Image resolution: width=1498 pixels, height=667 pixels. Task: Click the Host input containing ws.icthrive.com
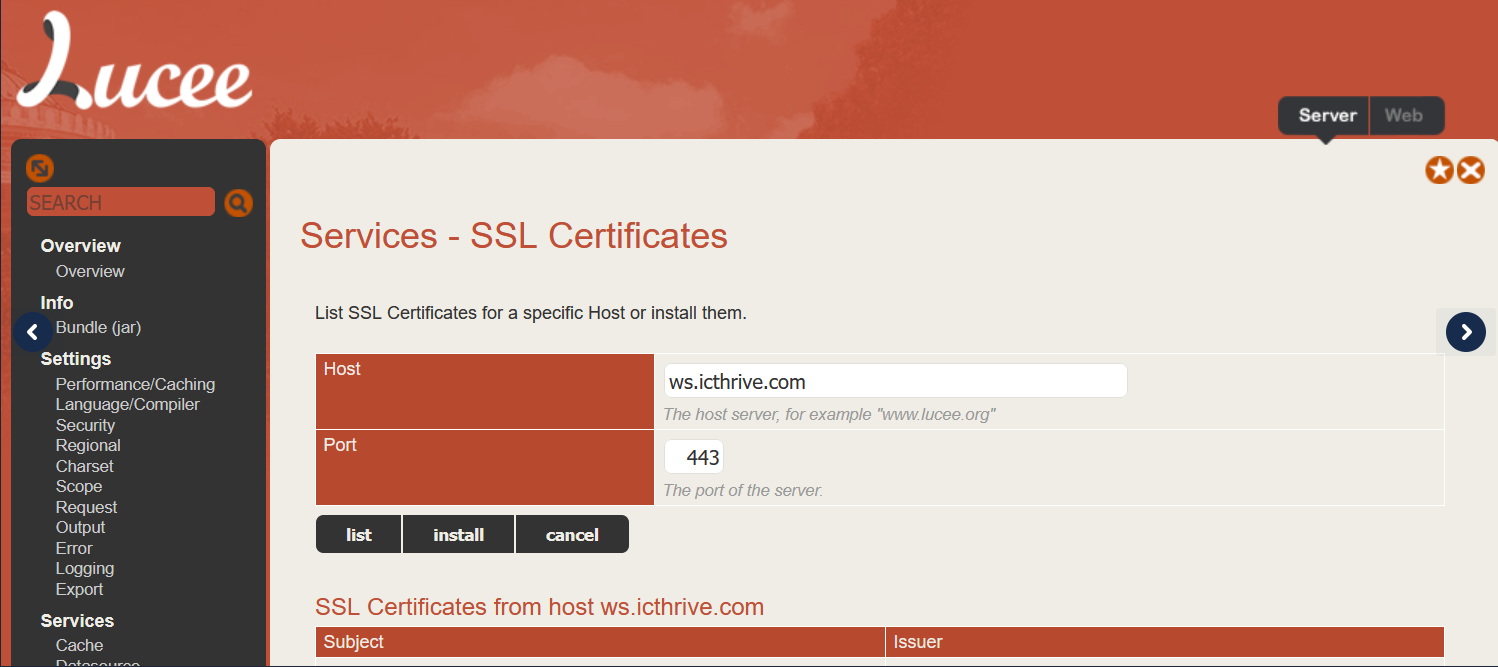click(896, 381)
